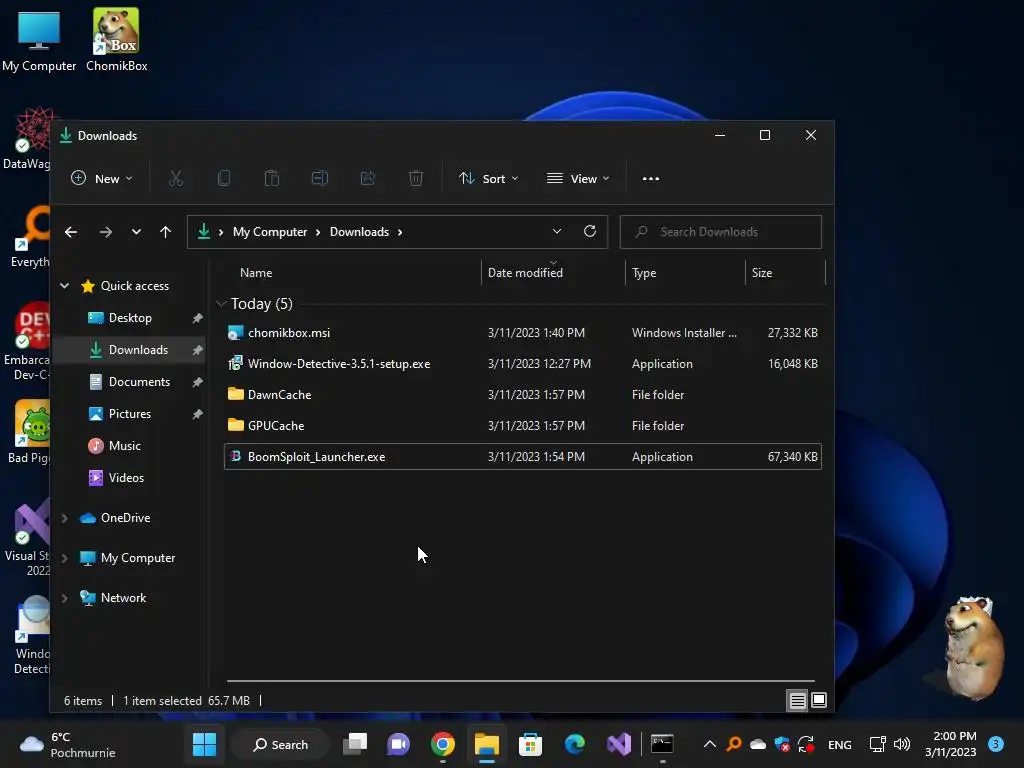This screenshot has height=768, width=1024.
Task: Open Microsoft Store from taskbar
Action: tap(530, 744)
